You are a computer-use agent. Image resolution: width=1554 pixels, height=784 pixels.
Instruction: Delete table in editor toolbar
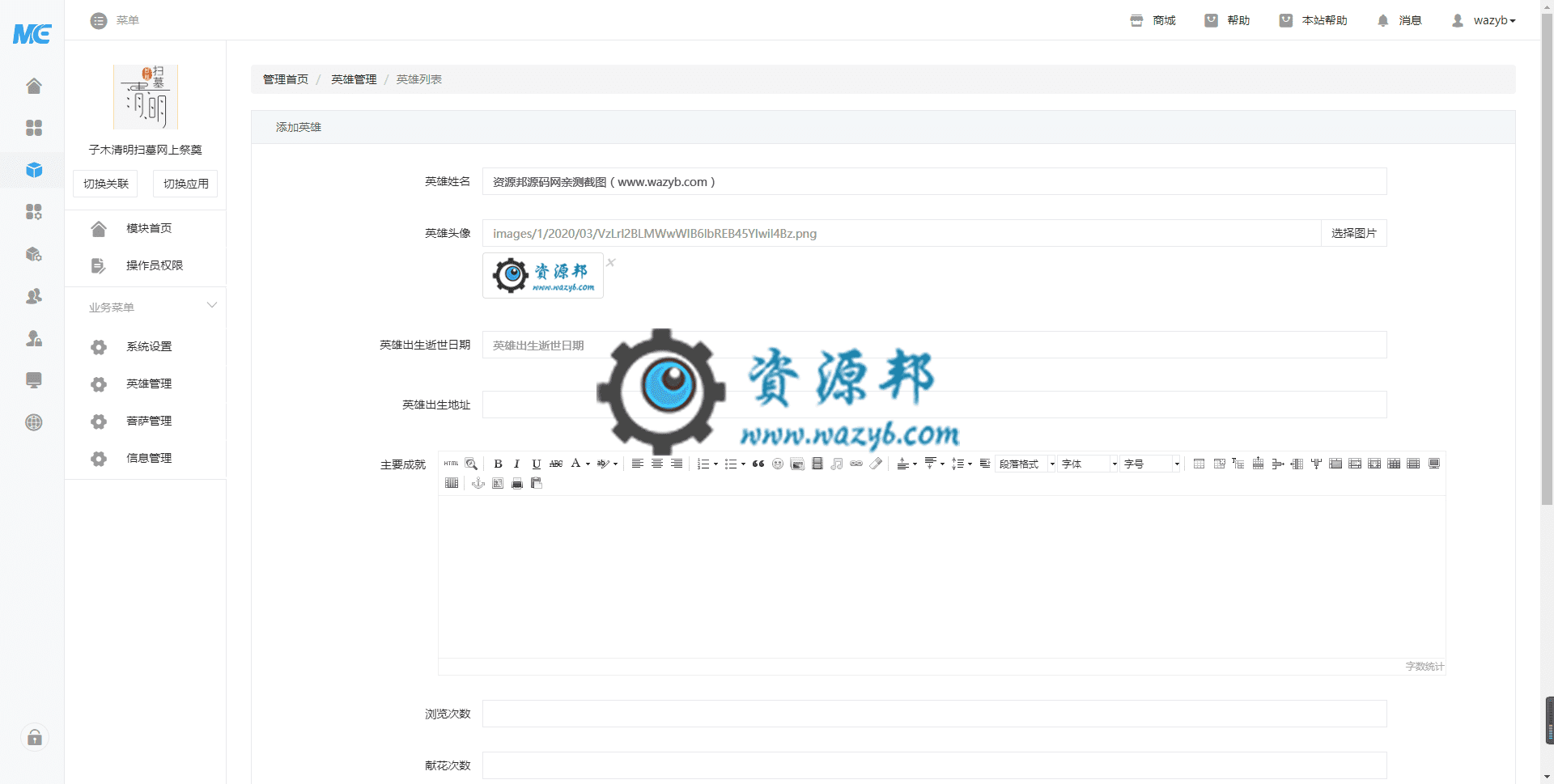(x=1219, y=464)
